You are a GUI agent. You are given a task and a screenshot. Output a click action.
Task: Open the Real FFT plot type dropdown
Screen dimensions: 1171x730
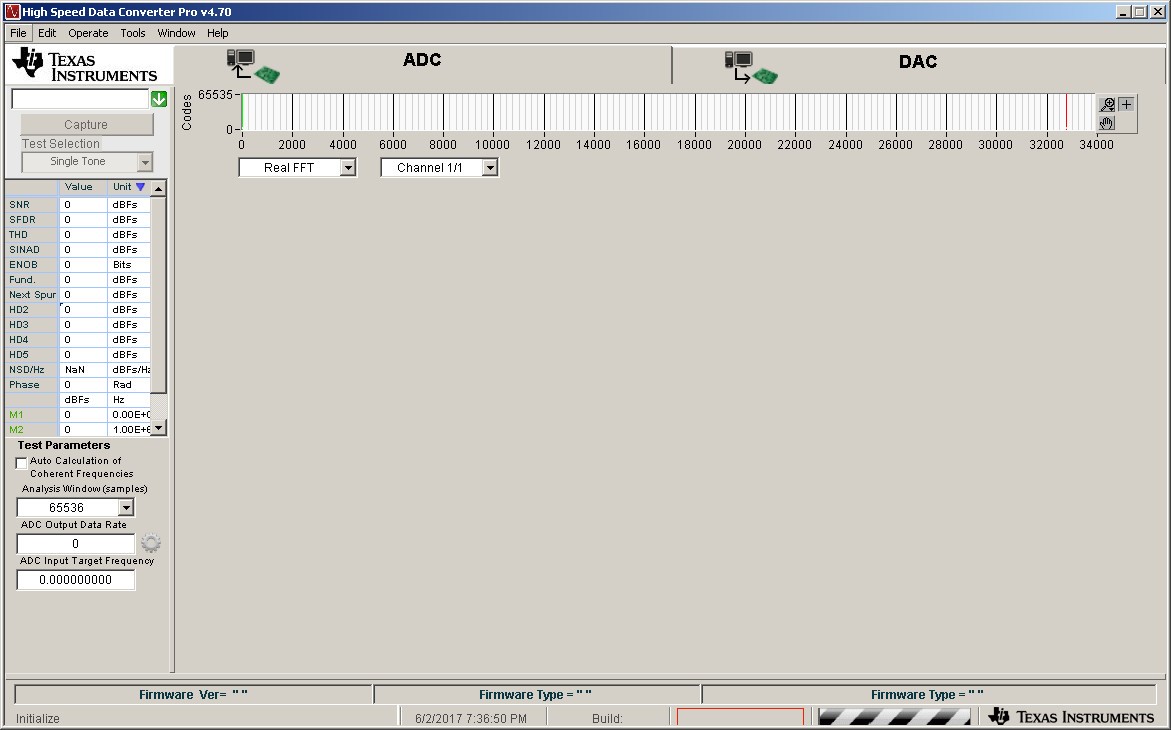(x=348, y=167)
